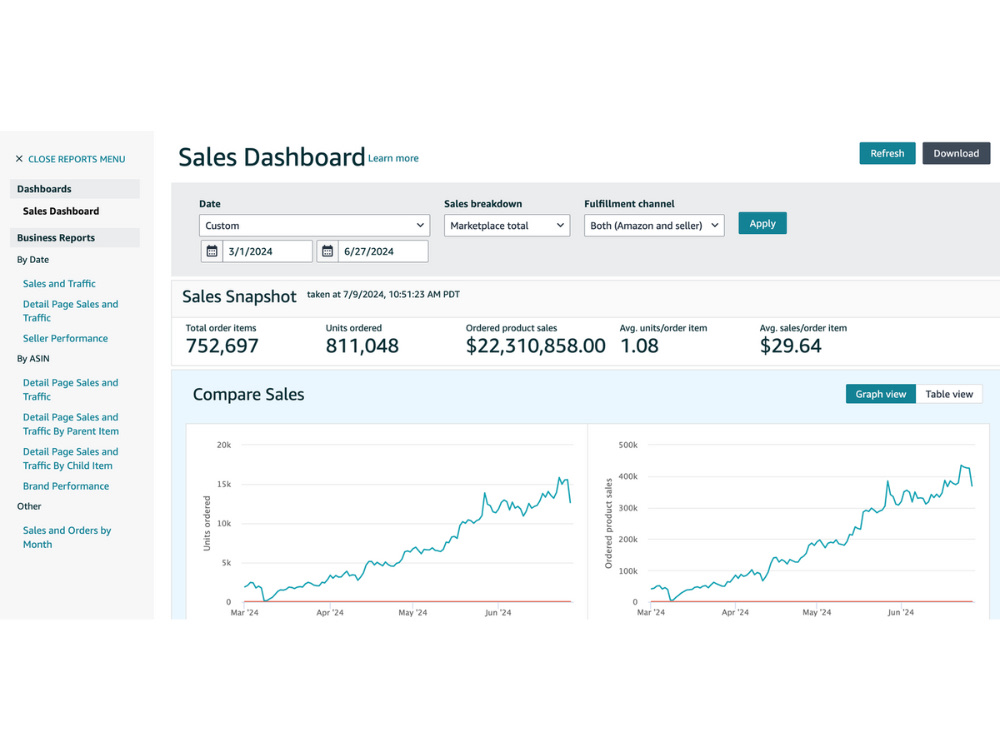The image size is (1000, 750).
Task: Click the X close reports menu icon
Action: (x=19, y=159)
